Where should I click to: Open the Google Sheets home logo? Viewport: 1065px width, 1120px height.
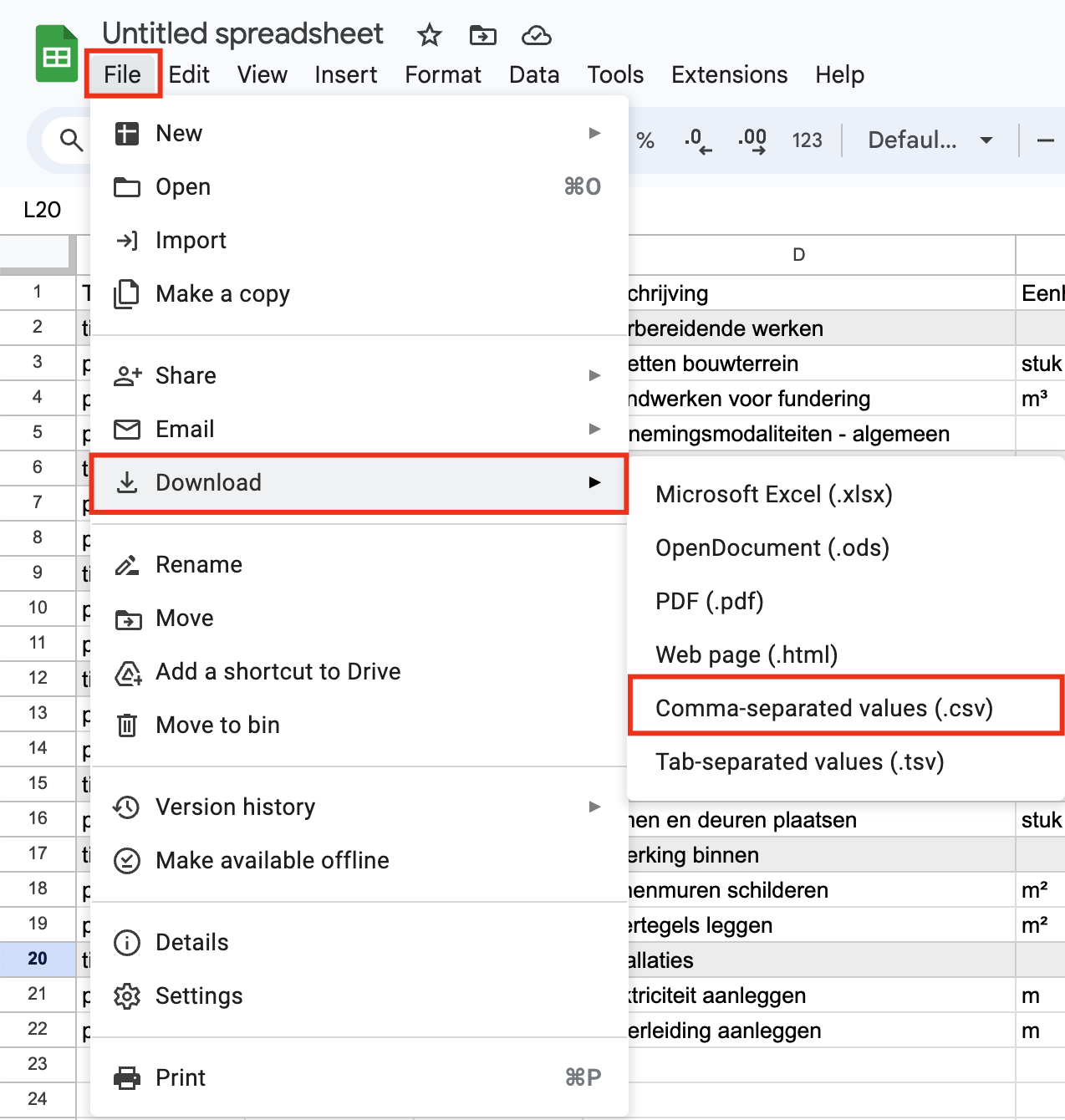tap(56, 55)
